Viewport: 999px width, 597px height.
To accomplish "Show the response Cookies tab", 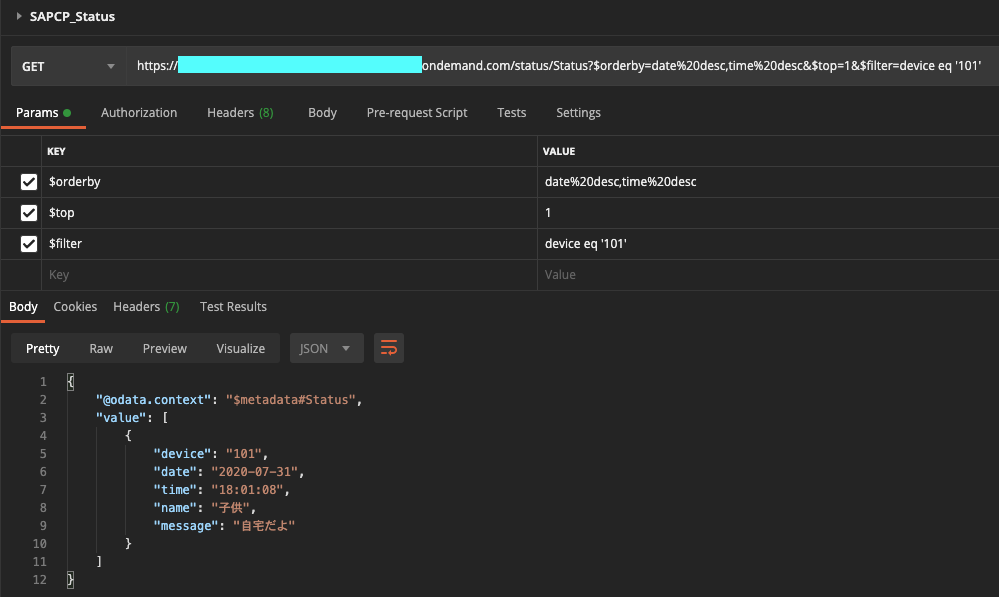I will click(x=75, y=306).
